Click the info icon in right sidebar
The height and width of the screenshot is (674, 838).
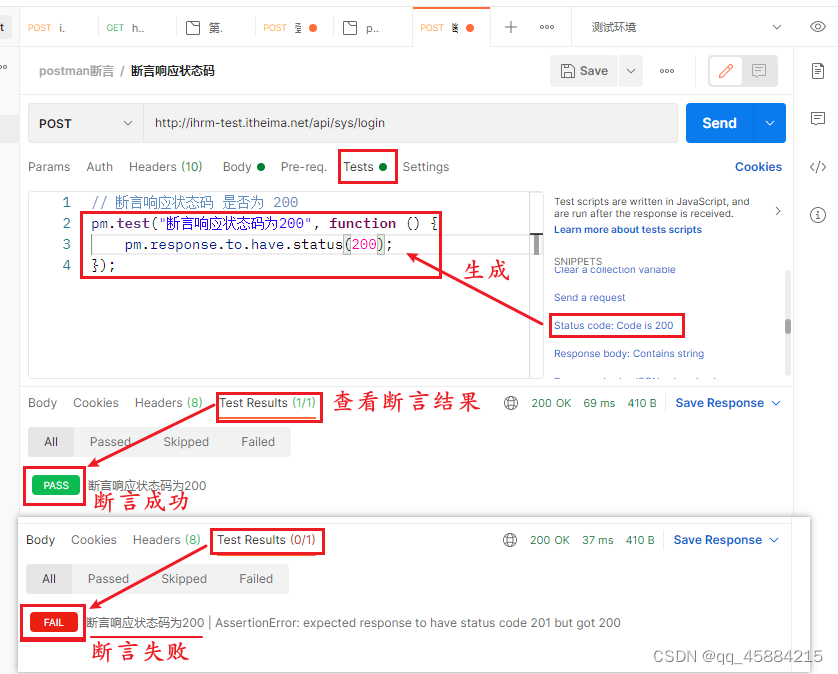pyautogui.click(x=818, y=215)
